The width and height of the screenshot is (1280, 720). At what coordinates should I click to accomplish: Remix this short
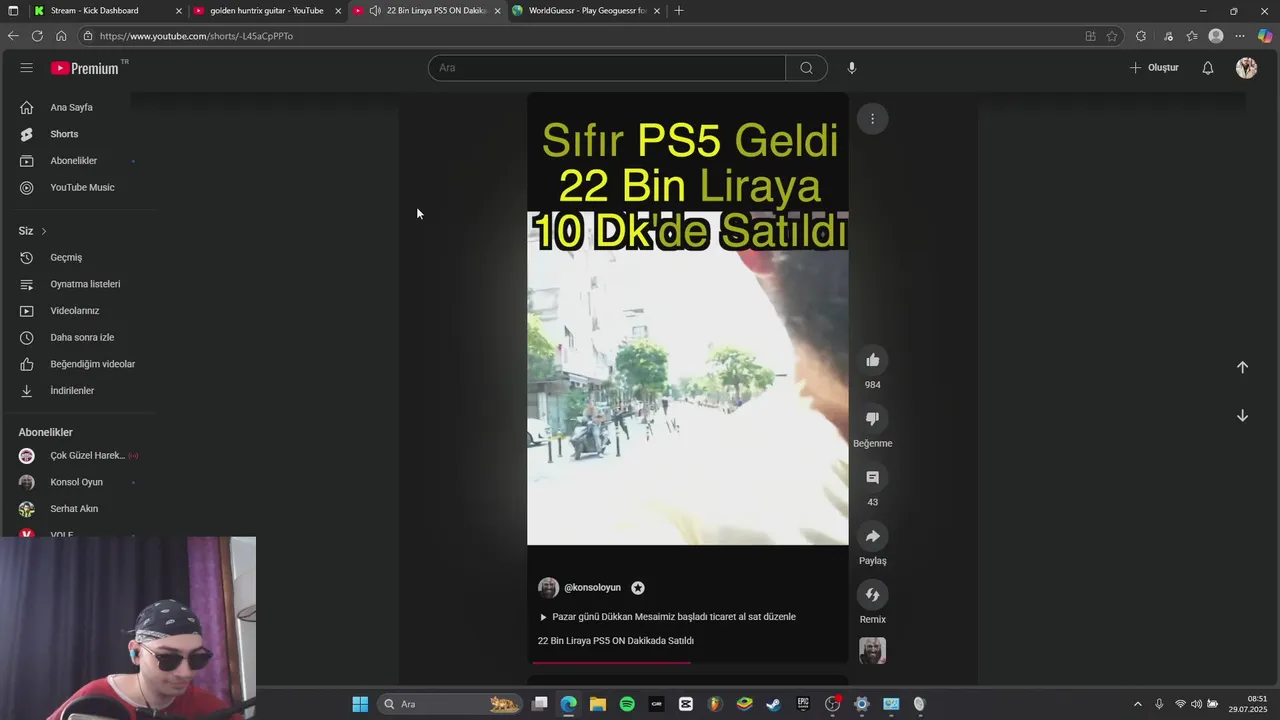873,595
